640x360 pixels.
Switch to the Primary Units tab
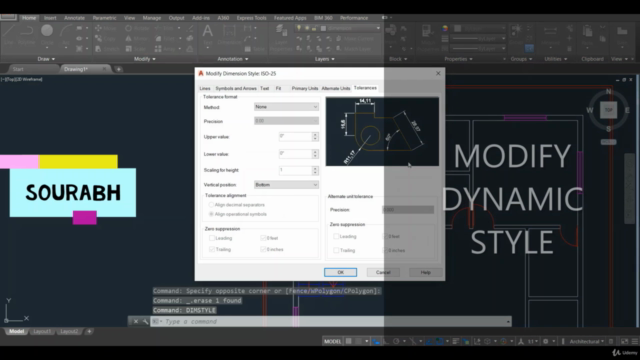tap(305, 88)
